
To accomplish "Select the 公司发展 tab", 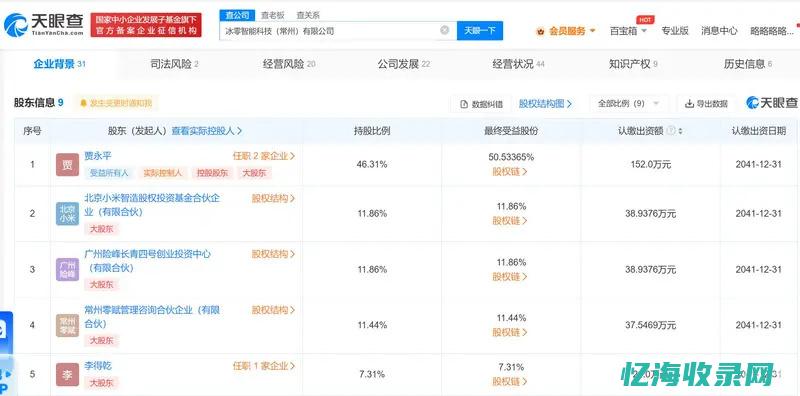I will [x=404, y=64].
